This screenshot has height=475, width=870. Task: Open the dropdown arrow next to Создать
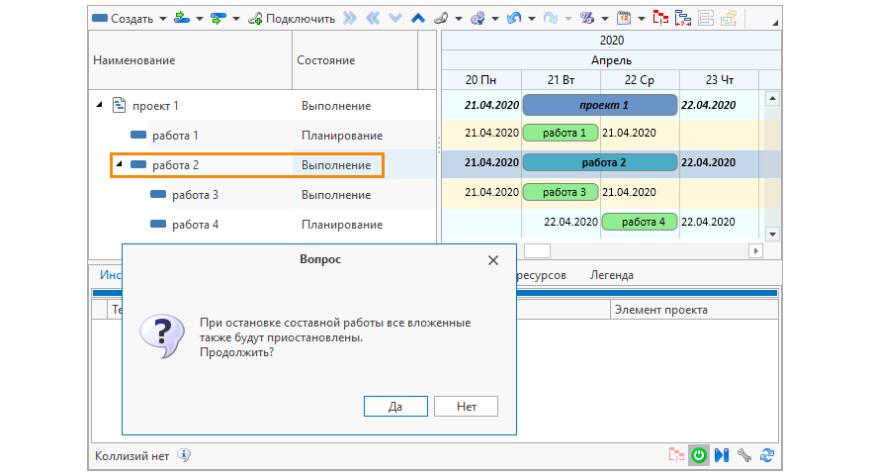click(163, 18)
